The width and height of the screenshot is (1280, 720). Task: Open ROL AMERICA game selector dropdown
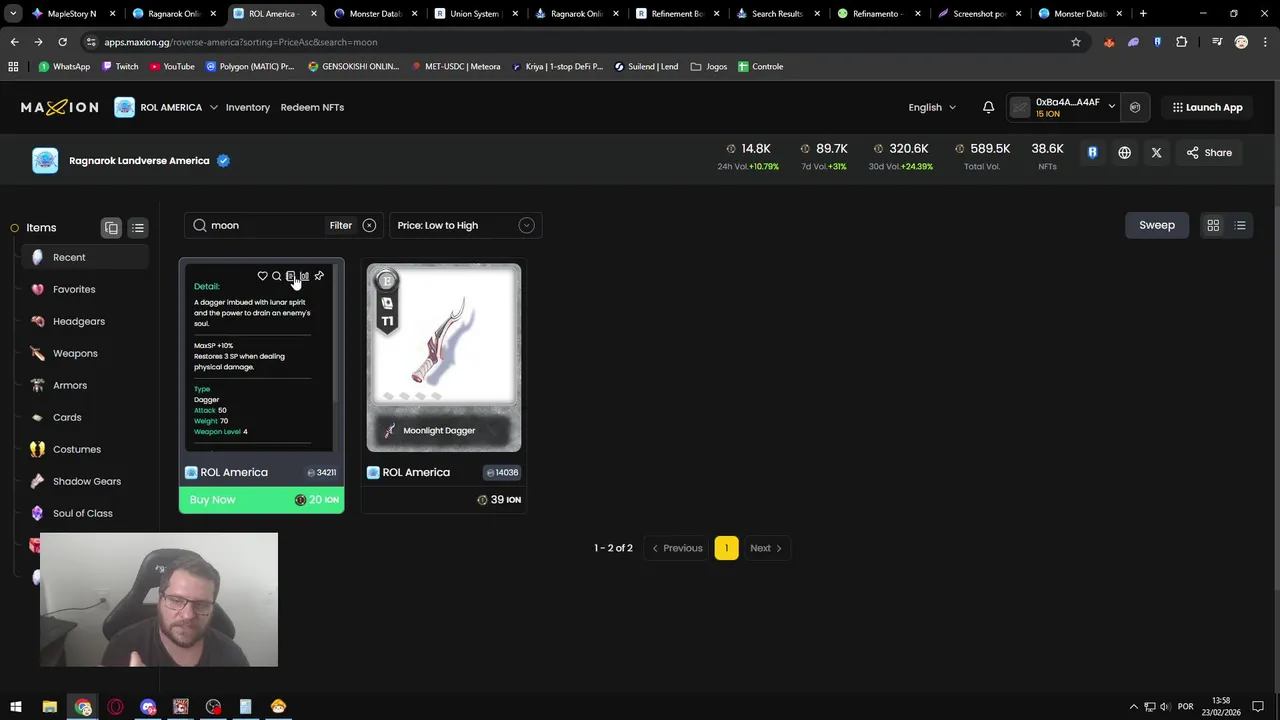click(166, 107)
